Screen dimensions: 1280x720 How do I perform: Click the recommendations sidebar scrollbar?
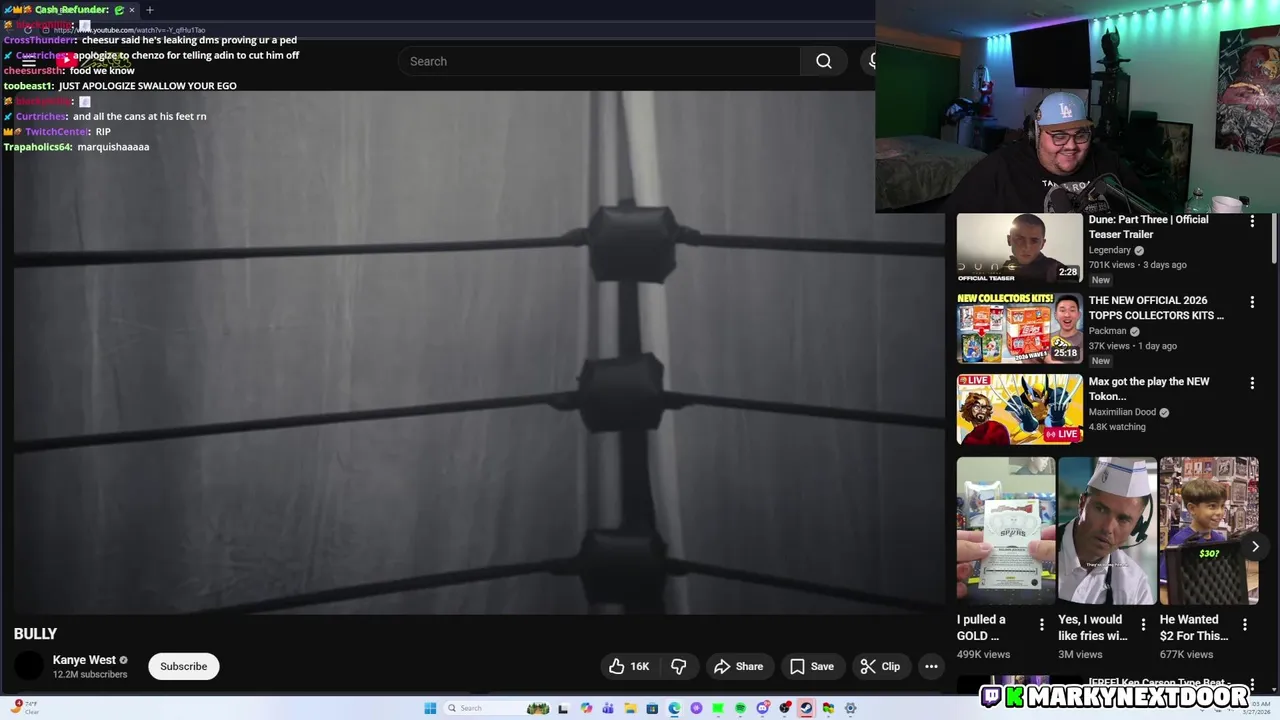point(1274,240)
